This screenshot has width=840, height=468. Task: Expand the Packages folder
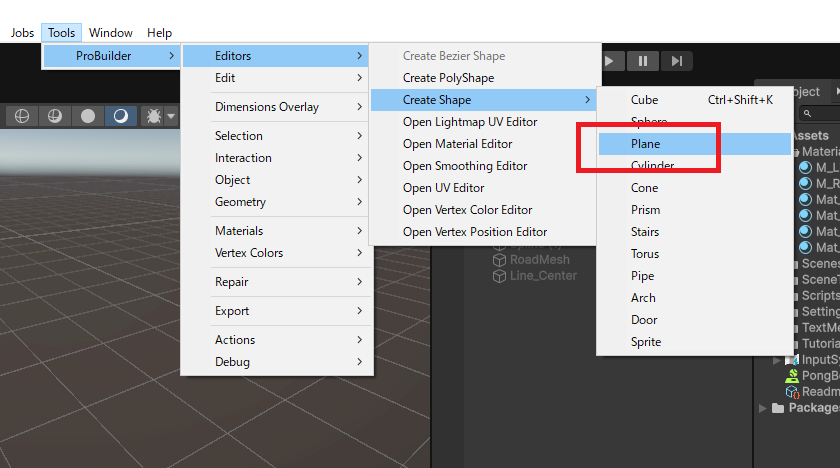(765, 408)
